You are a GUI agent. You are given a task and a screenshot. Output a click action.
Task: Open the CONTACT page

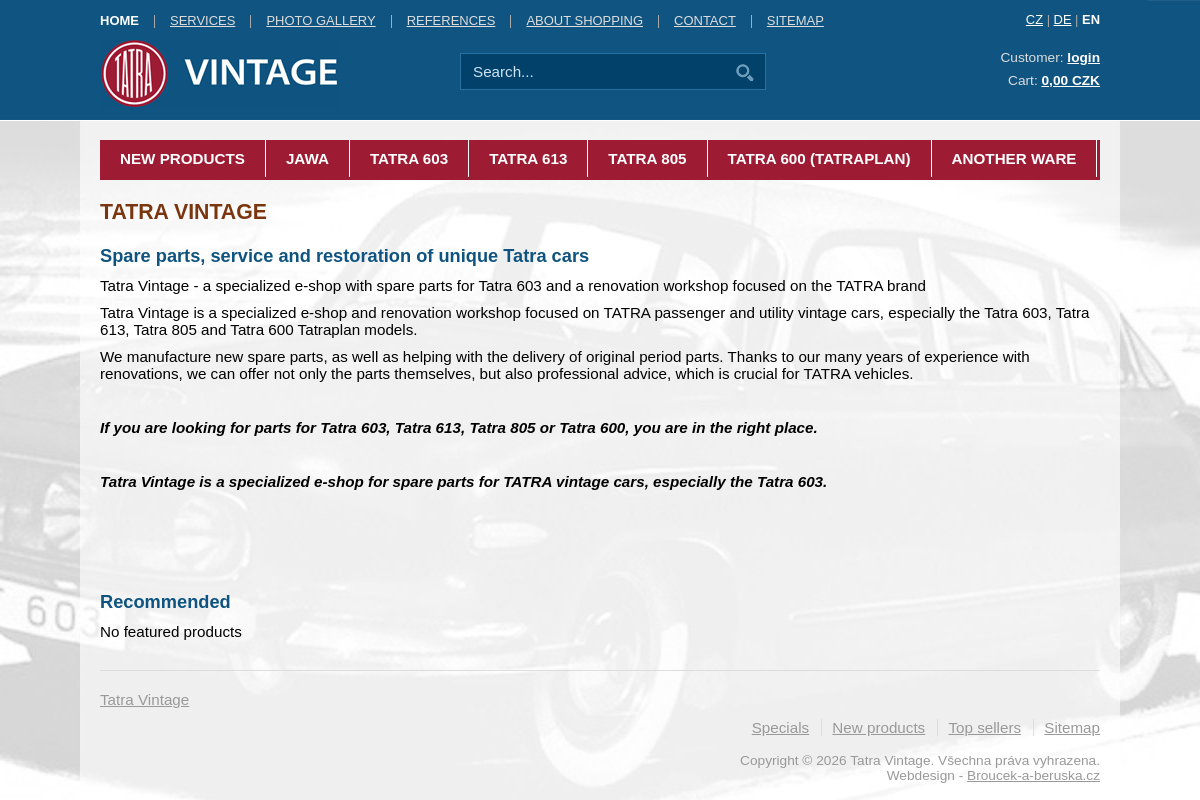click(705, 20)
